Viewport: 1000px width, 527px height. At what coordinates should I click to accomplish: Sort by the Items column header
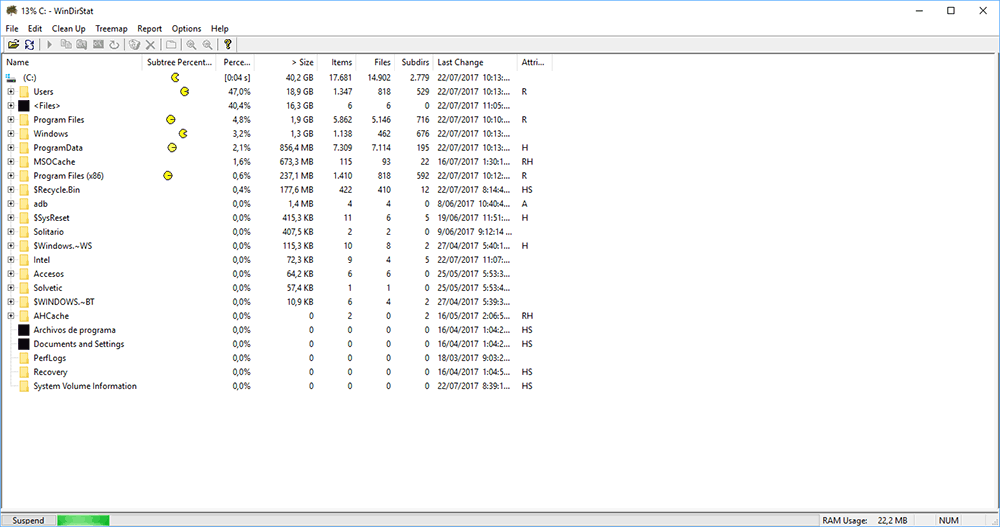pos(336,63)
